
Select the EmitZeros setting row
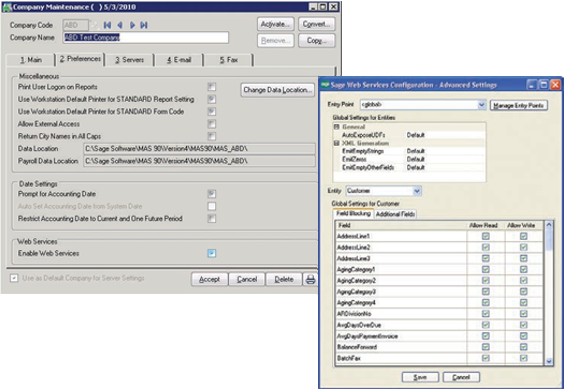[409, 159]
